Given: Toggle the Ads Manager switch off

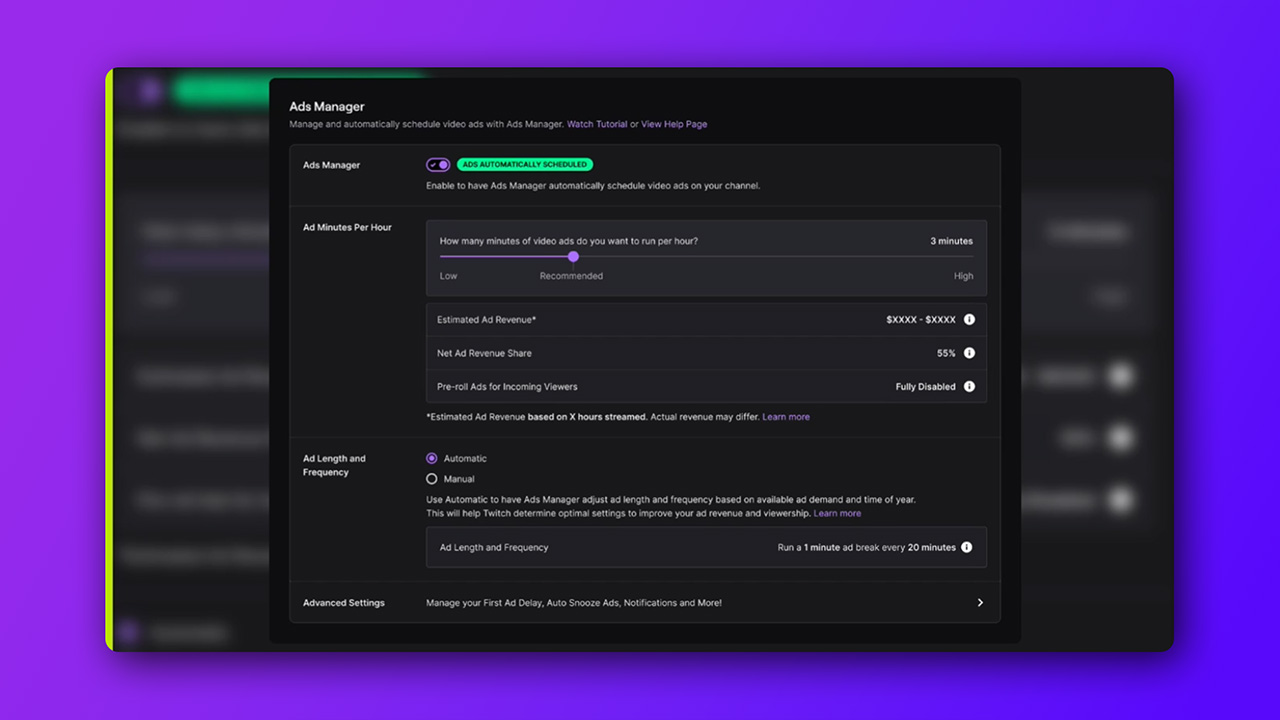Looking at the screenshot, I should [x=438, y=165].
